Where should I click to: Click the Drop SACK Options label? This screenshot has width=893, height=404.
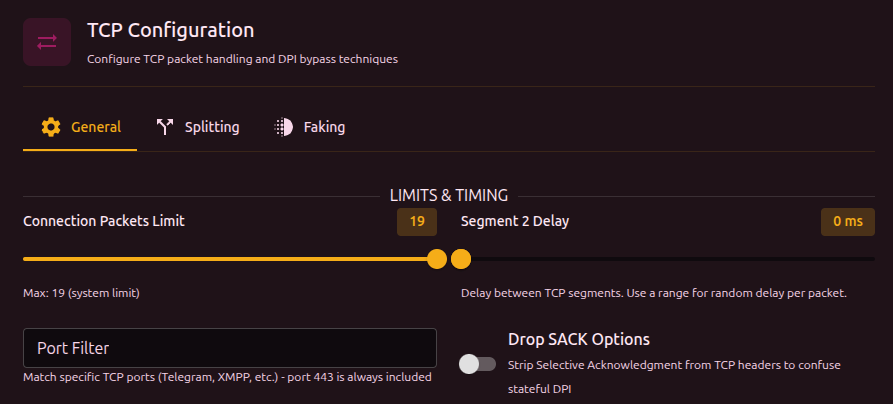coord(579,339)
